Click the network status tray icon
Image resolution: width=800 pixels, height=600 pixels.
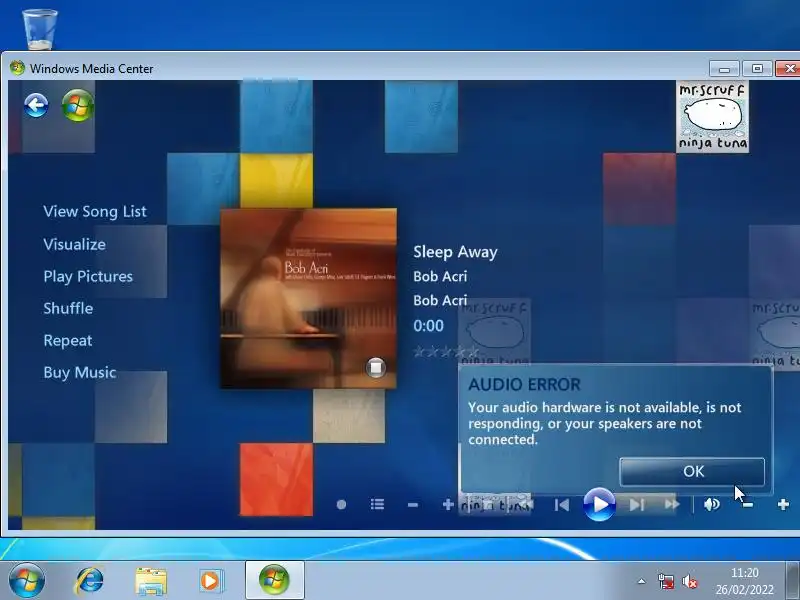pyautogui.click(x=666, y=581)
